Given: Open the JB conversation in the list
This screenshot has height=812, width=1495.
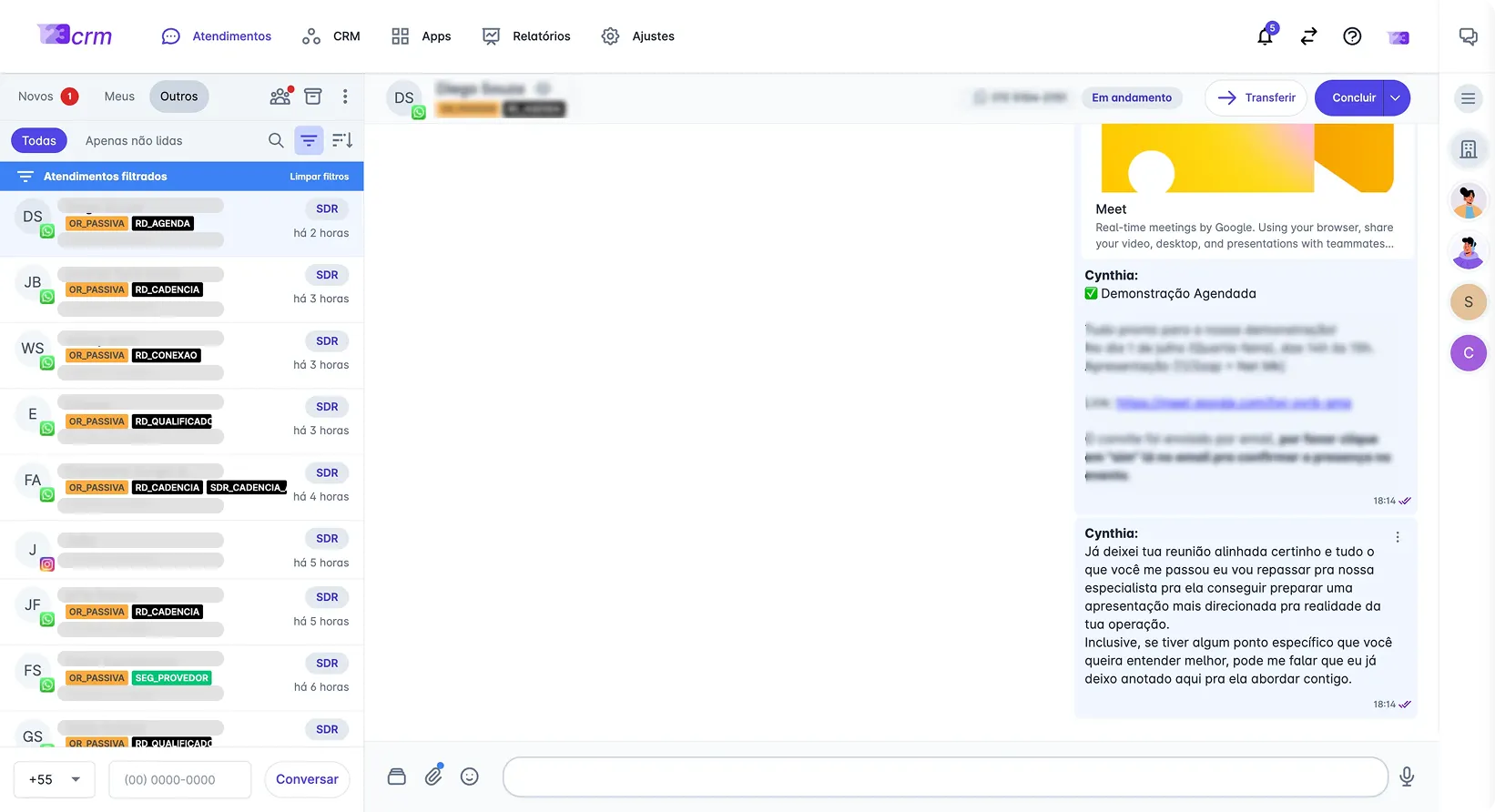Looking at the screenshot, I should [182, 289].
